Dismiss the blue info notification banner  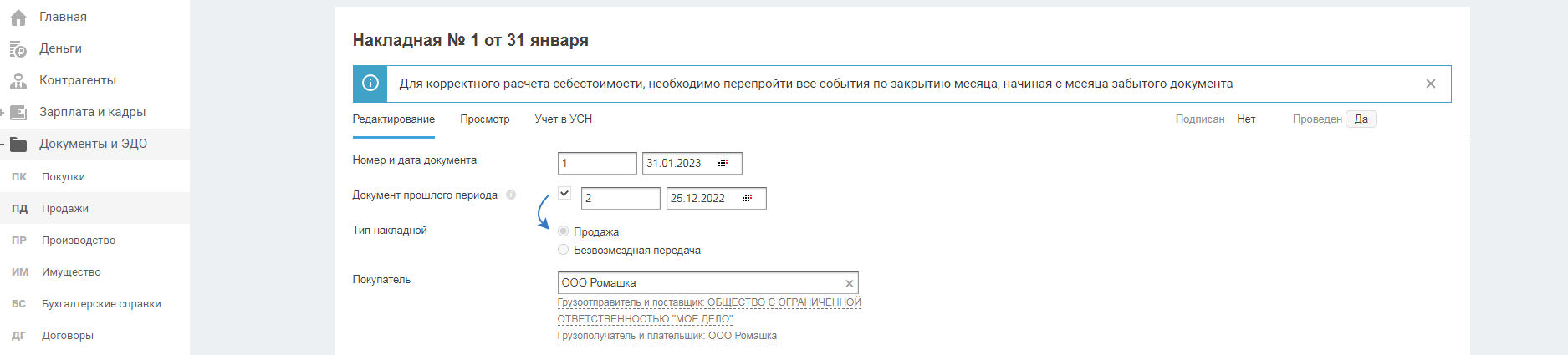click(1430, 84)
